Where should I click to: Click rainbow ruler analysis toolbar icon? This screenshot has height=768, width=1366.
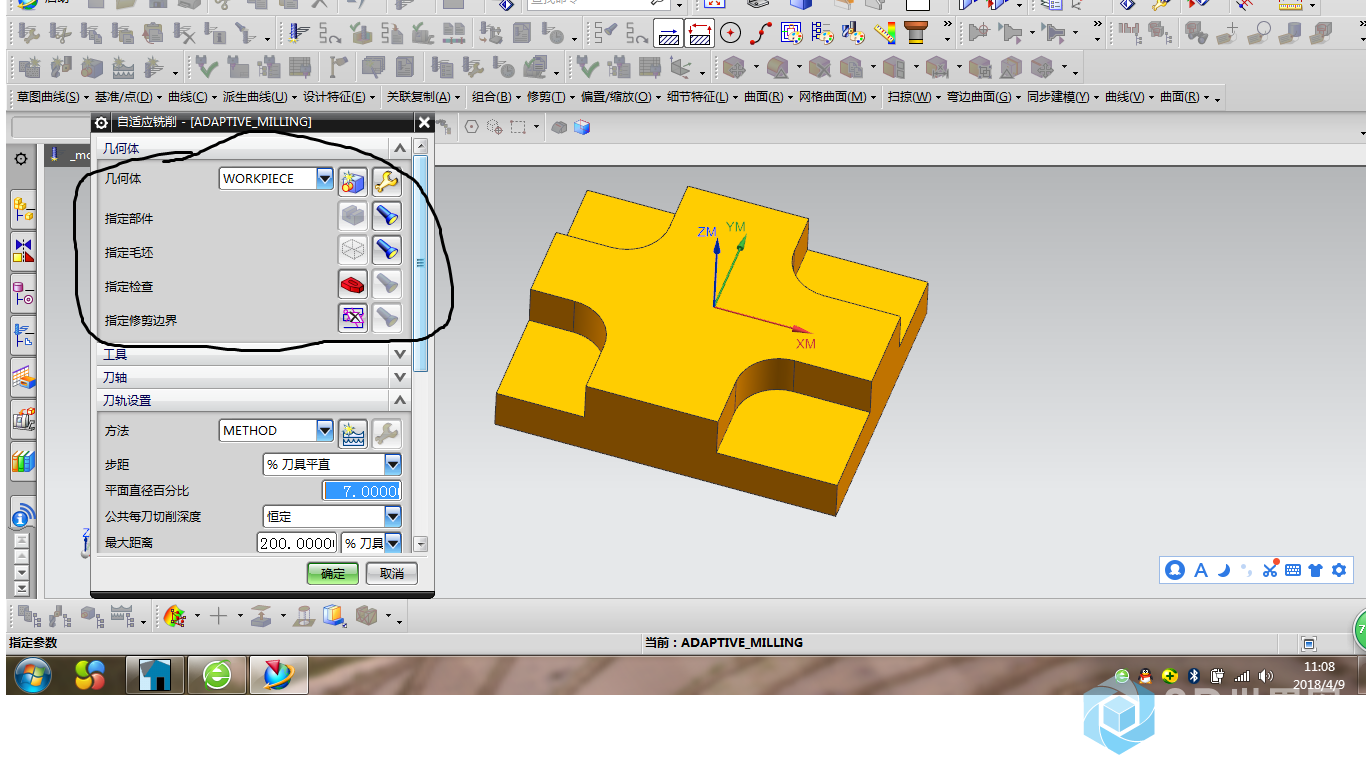885,34
